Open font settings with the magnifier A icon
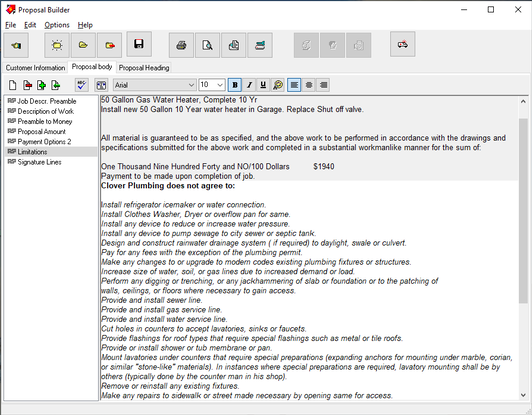This screenshot has width=532, height=415. (278, 85)
